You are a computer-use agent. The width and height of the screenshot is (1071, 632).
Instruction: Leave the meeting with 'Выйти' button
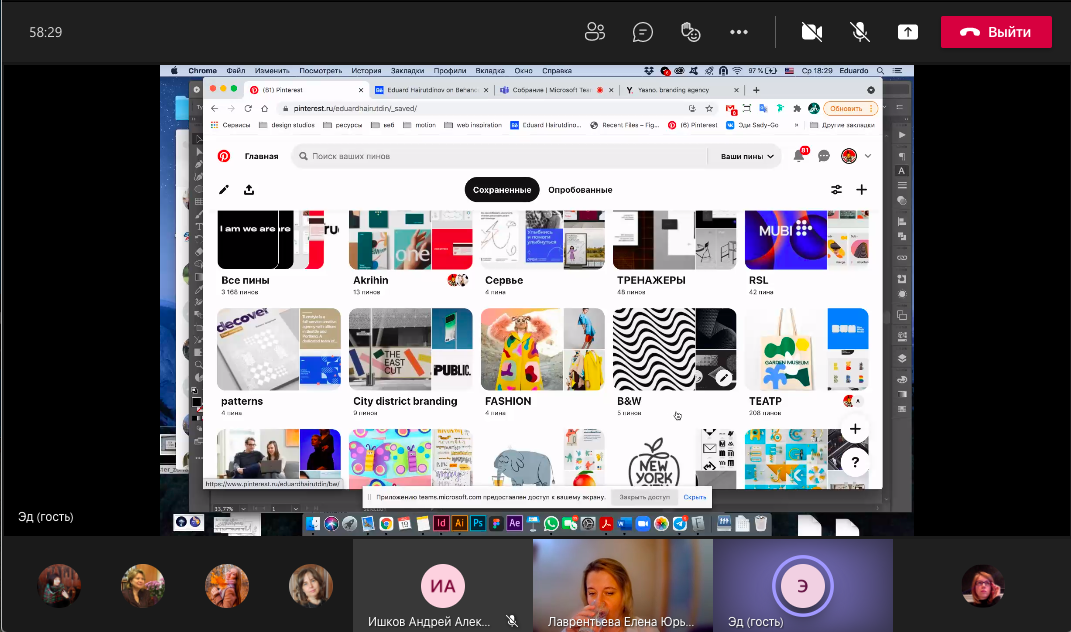coord(996,32)
